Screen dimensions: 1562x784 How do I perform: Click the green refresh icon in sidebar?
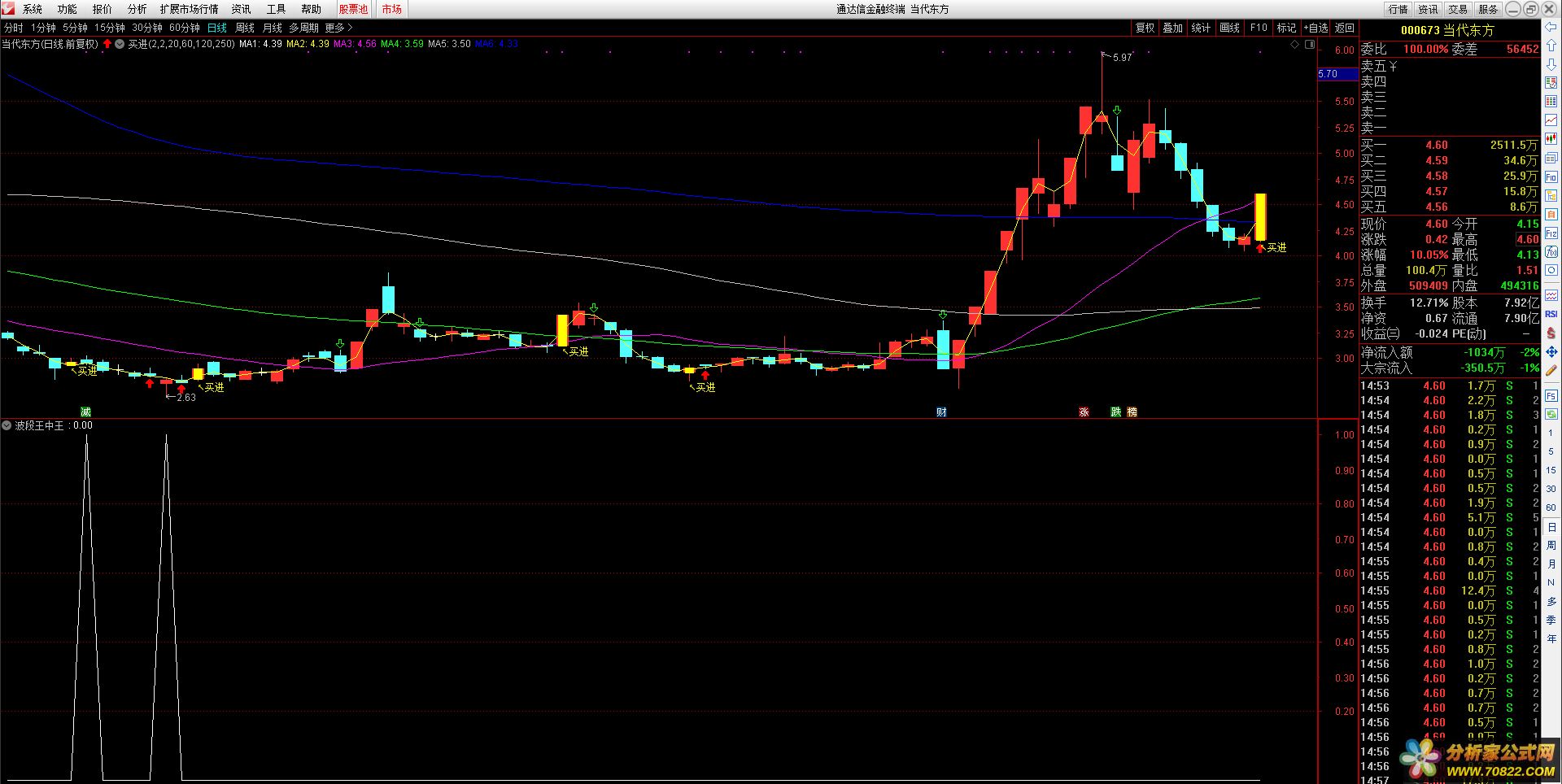point(1551,414)
